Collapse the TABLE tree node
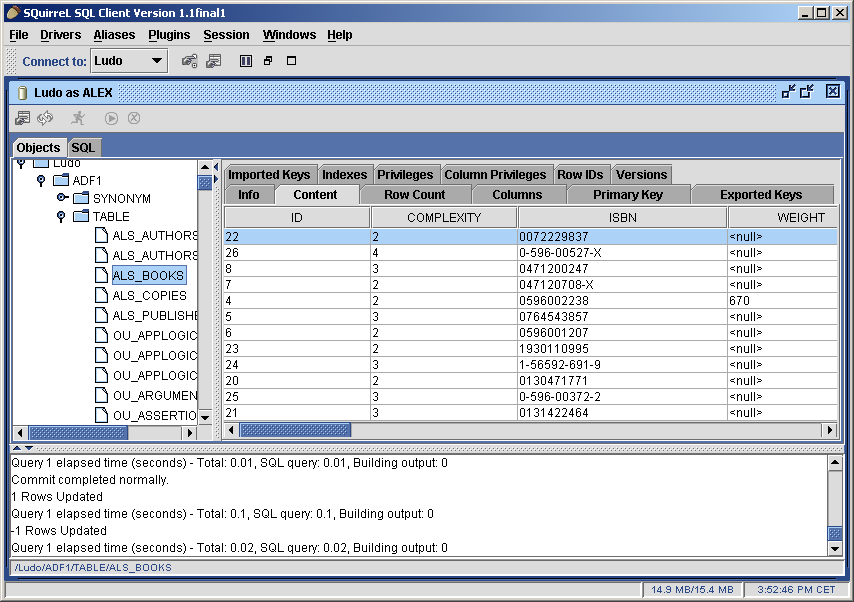854x602 pixels. 61,216
